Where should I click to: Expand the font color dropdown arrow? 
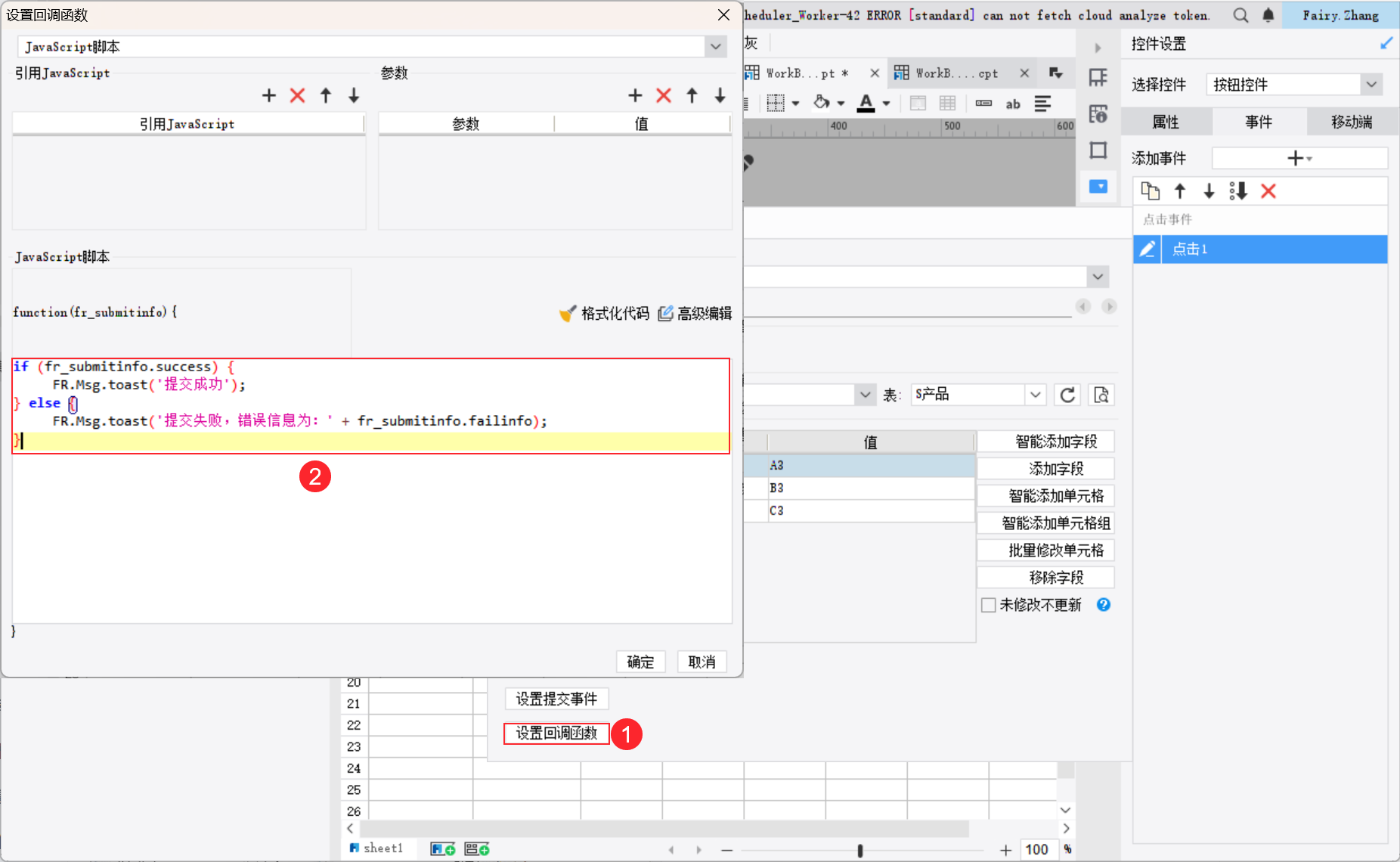pos(886,104)
